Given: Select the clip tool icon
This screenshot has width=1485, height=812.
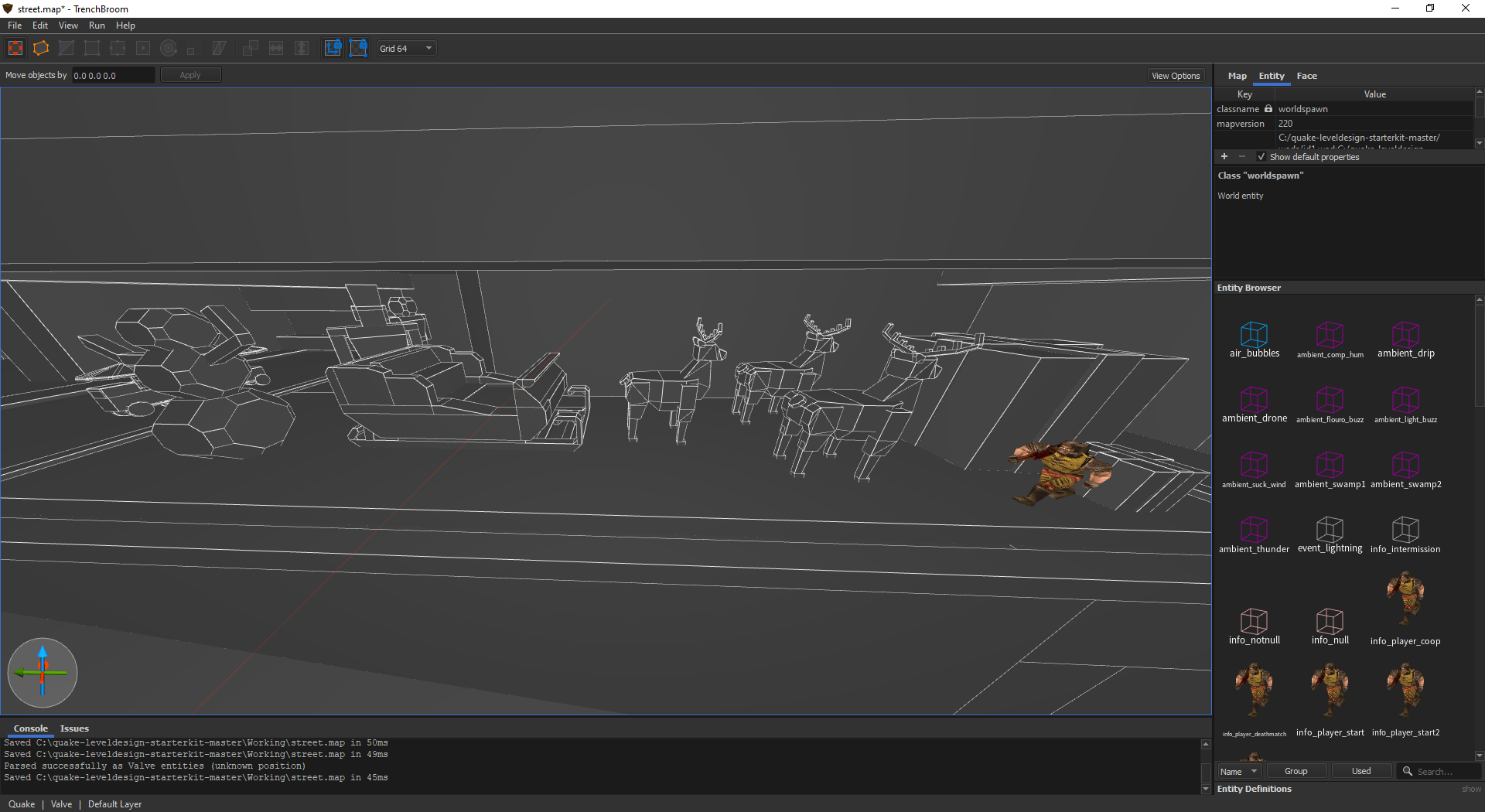Looking at the screenshot, I should pyautogui.click(x=67, y=48).
